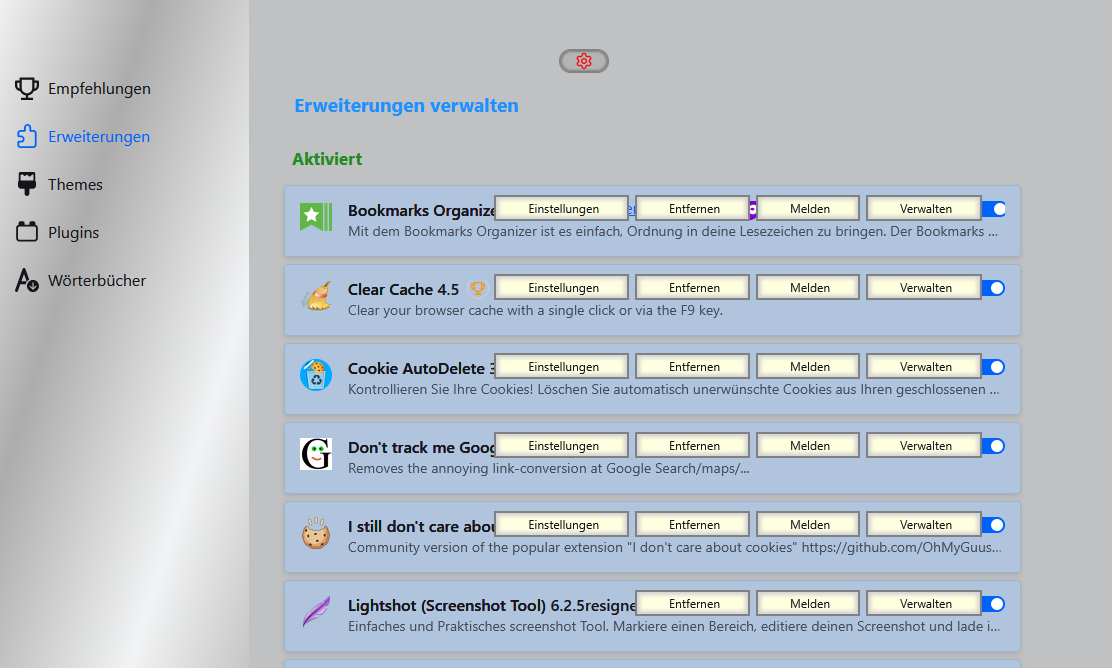Click Verwalten for I still don't care
The width and height of the screenshot is (1112, 668).
(924, 525)
